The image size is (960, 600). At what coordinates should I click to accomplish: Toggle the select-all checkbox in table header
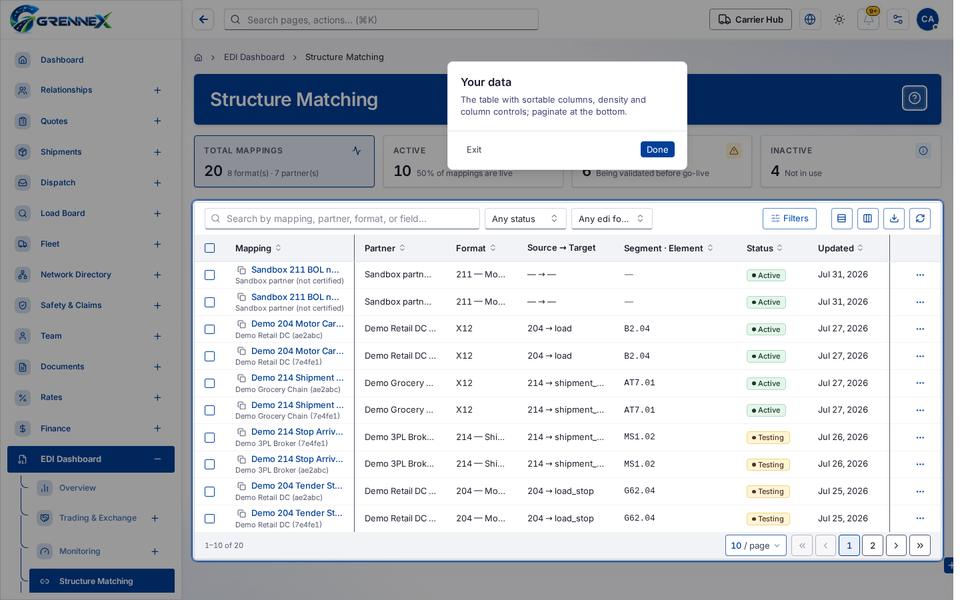(210, 248)
